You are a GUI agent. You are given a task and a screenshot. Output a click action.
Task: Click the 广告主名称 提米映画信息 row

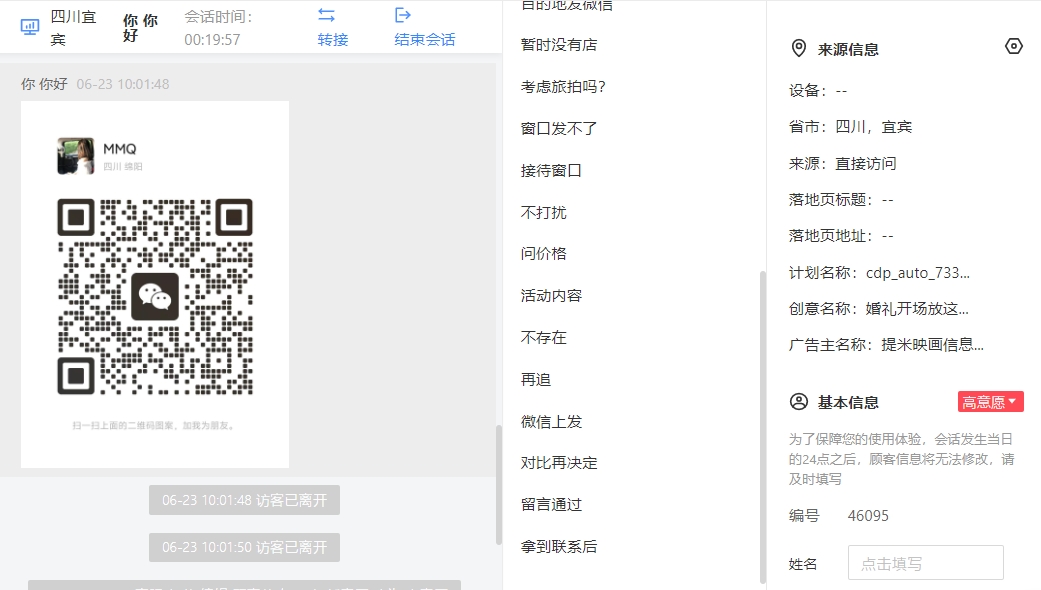pyautogui.click(x=886, y=344)
